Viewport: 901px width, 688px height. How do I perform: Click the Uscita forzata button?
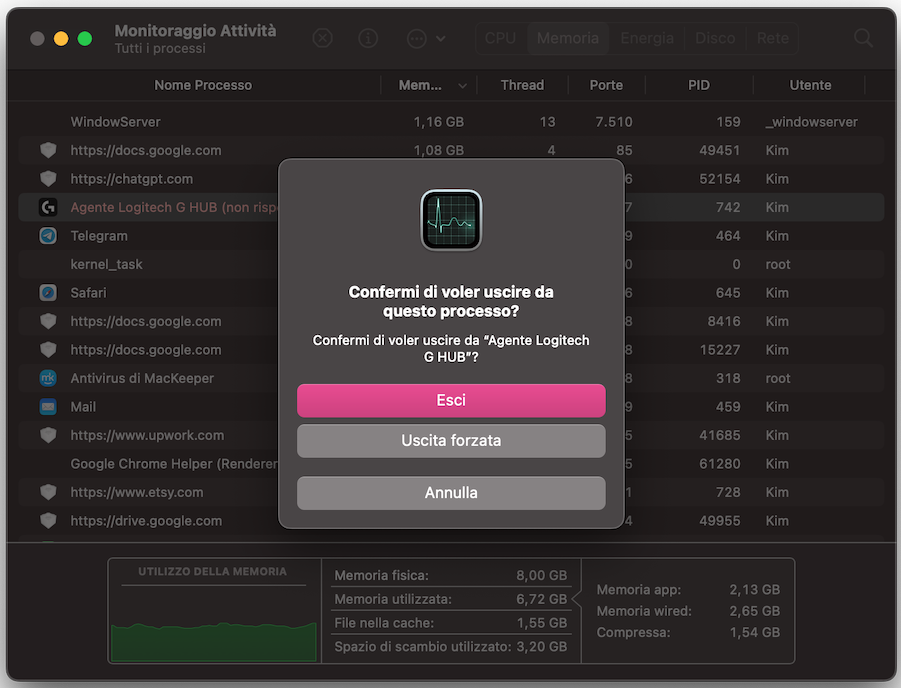pyautogui.click(x=451, y=440)
